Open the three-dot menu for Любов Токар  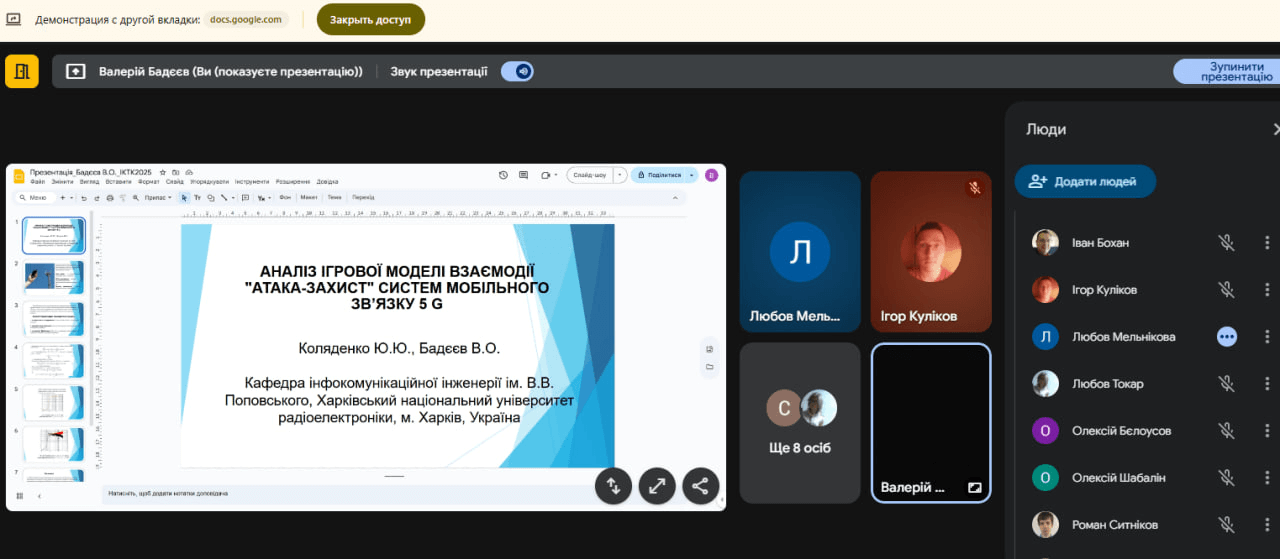pyautogui.click(x=1267, y=384)
